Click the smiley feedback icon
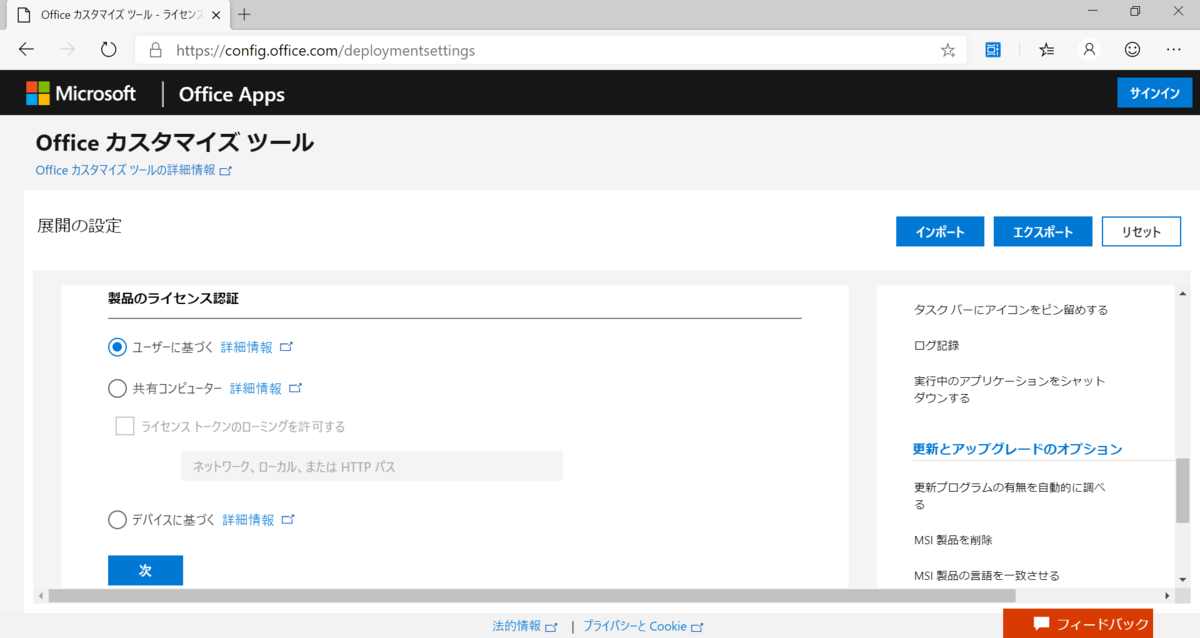This screenshot has width=1200, height=638. [x=1132, y=49]
